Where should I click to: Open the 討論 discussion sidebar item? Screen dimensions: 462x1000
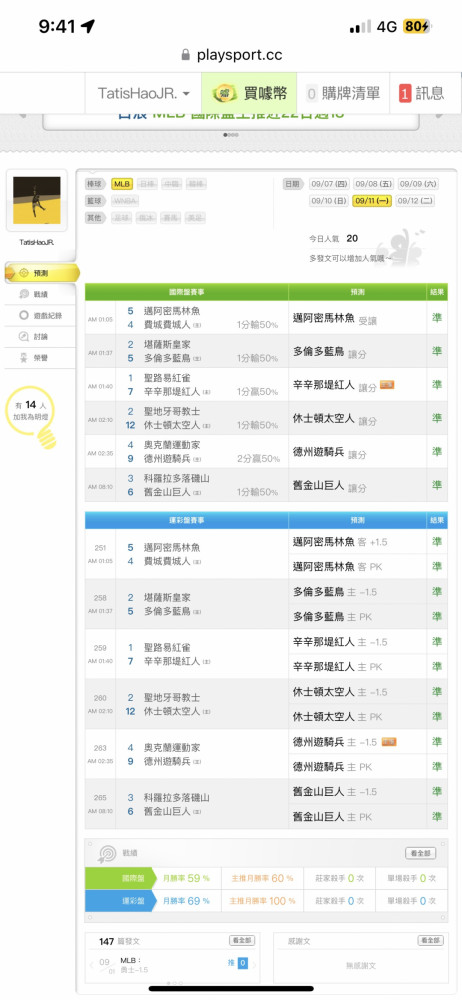[x=40, y=336]
